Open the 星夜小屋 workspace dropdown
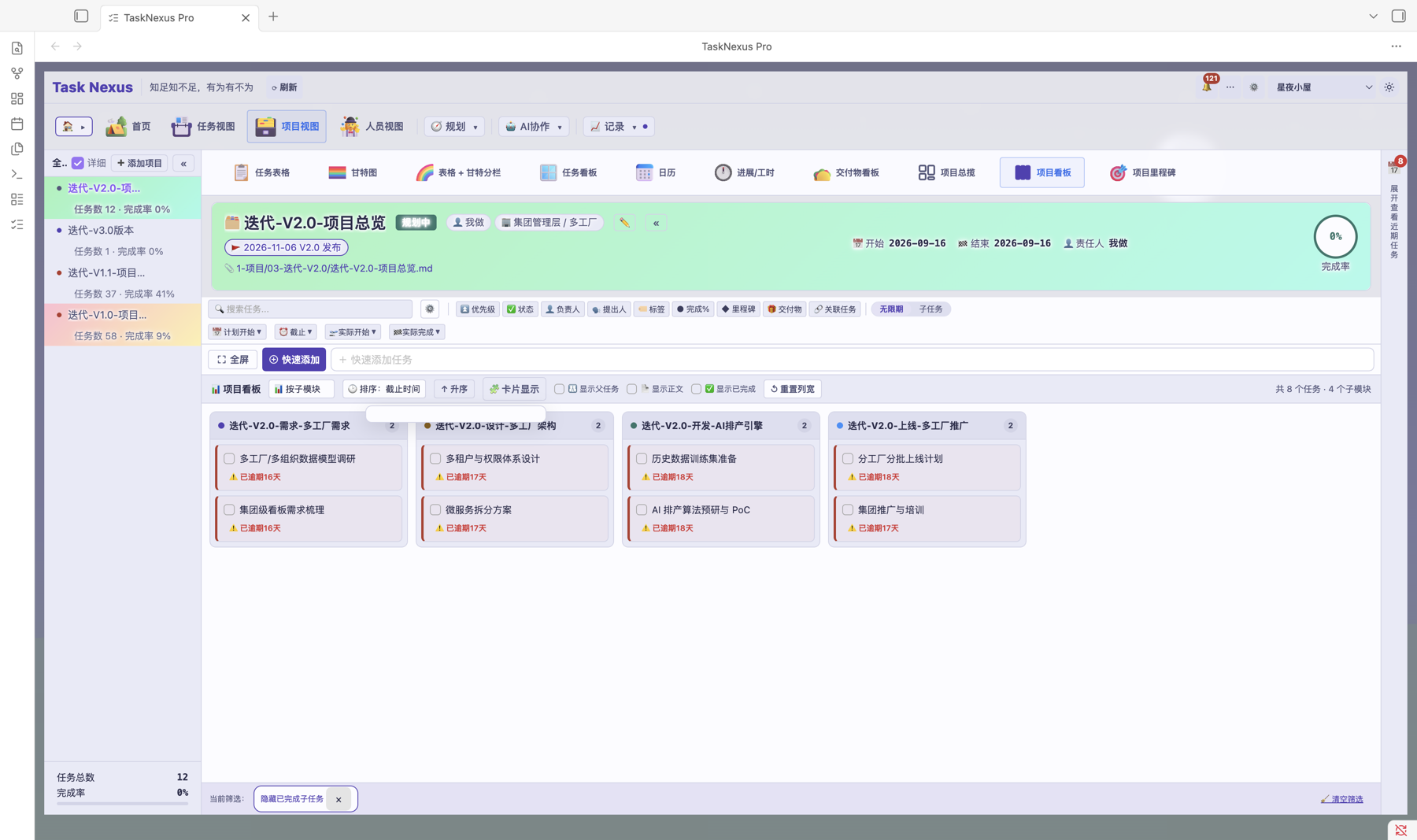Screen dimensions: 1417x840 1324,87
